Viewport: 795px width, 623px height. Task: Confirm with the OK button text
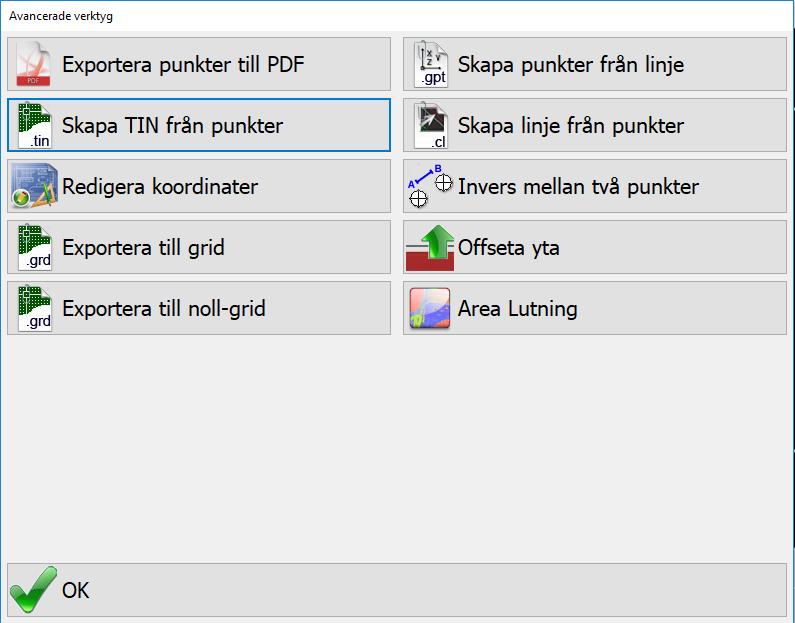pos(76,590)
